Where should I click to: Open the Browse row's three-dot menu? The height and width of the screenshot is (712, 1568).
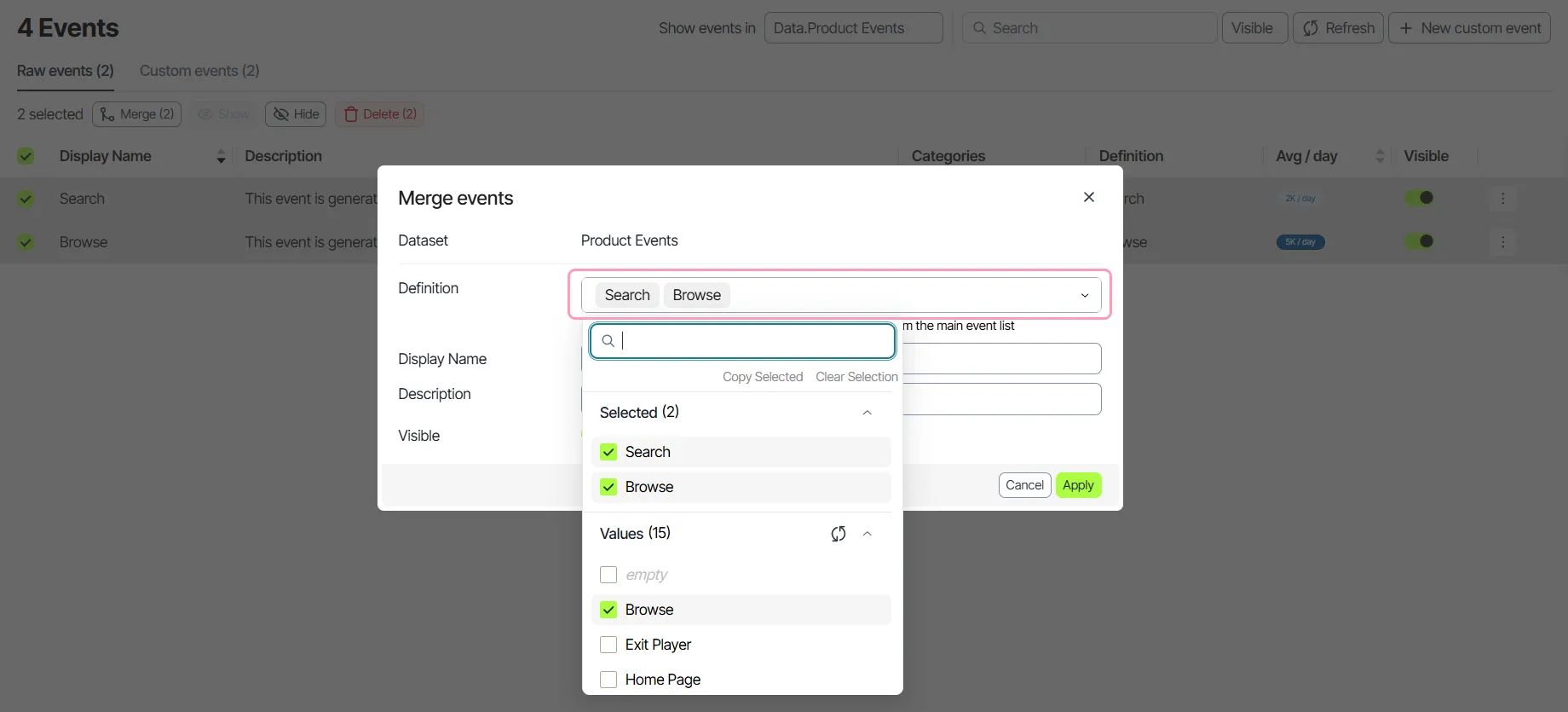click(x=1502, y=242)
